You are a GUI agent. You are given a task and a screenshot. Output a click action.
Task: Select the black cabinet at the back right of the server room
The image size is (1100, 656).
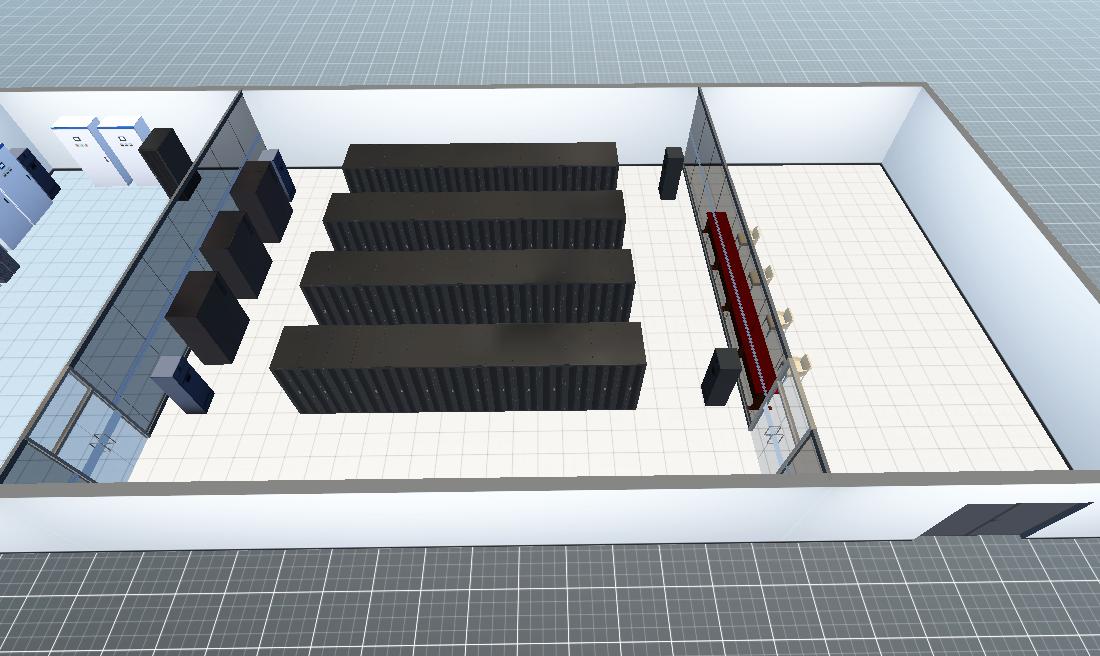pyautogui.click(x=672, y=172)
